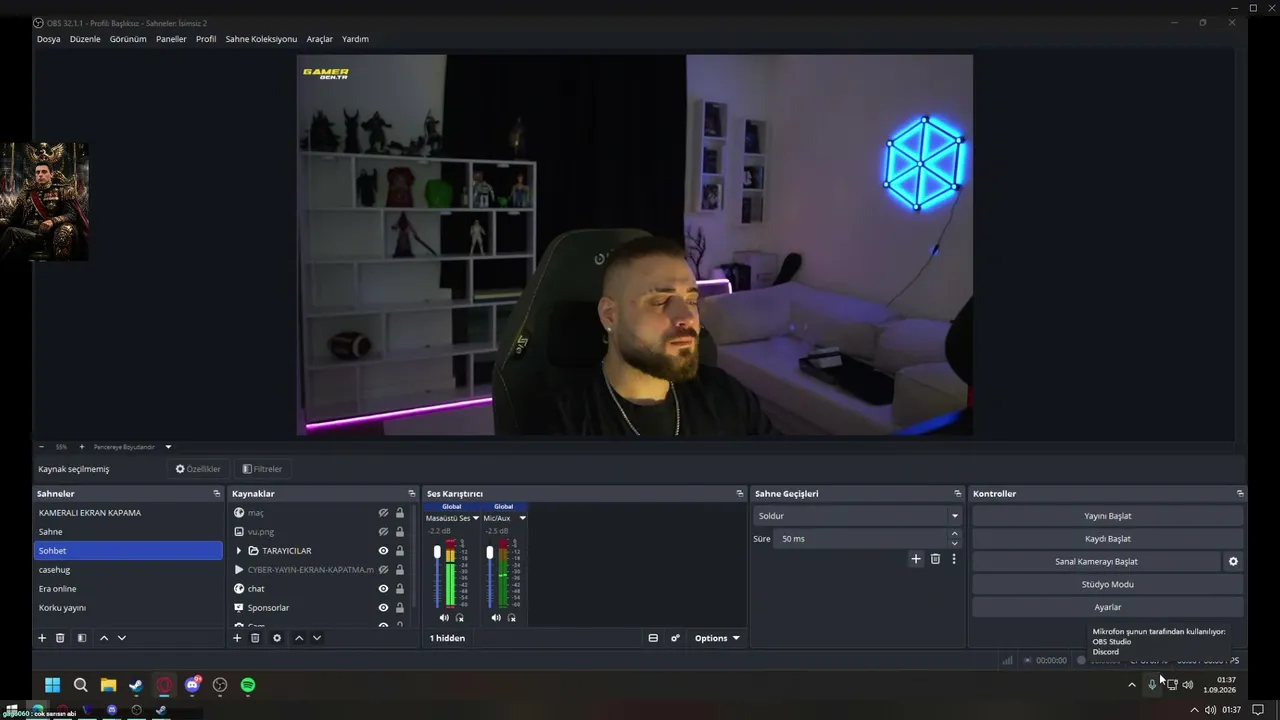Open scene filters icon in the Sahneler toolbar
Screen dimensions: 1280x720
coord(82,638)
